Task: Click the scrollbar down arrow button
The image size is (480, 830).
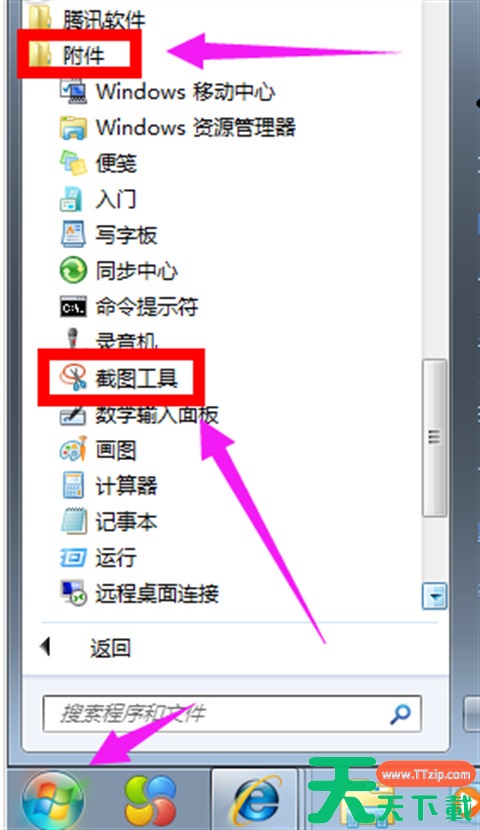Action: pos(434,596)
